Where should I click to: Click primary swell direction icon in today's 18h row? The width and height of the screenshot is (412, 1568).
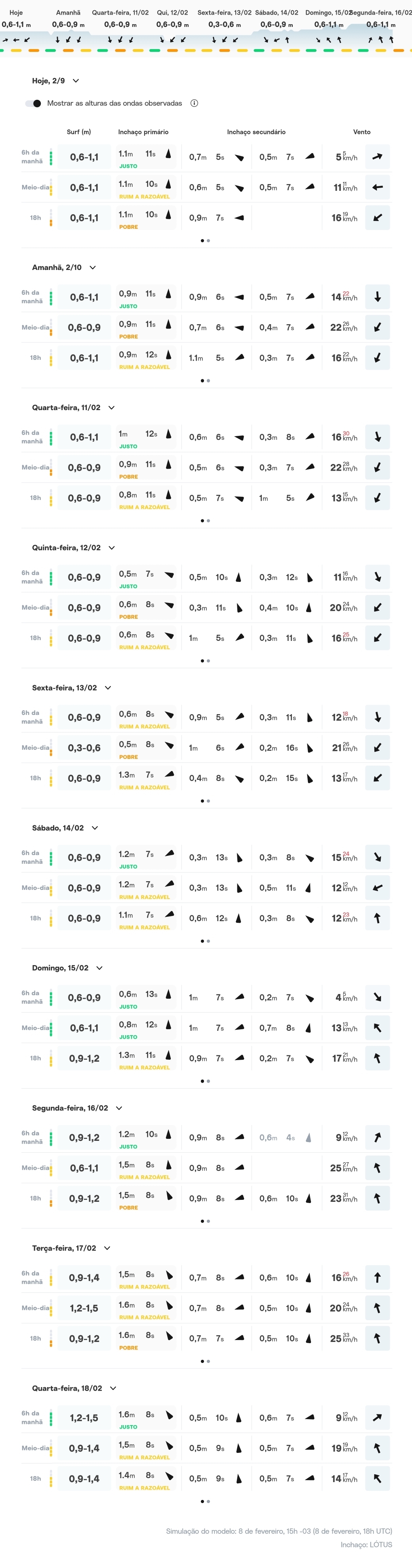pos(168,214)
